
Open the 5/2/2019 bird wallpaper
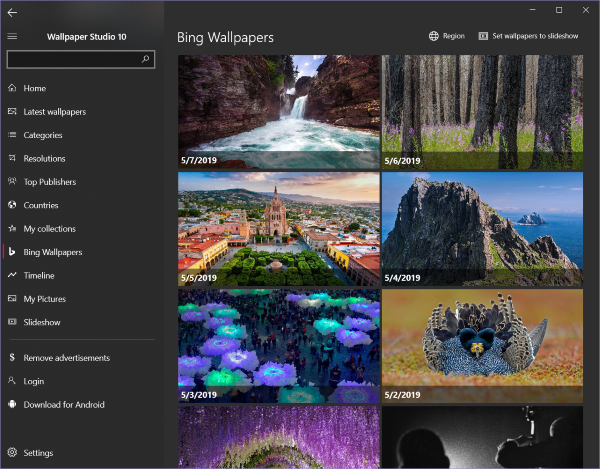pyautogui.click(x=483, y=346)
